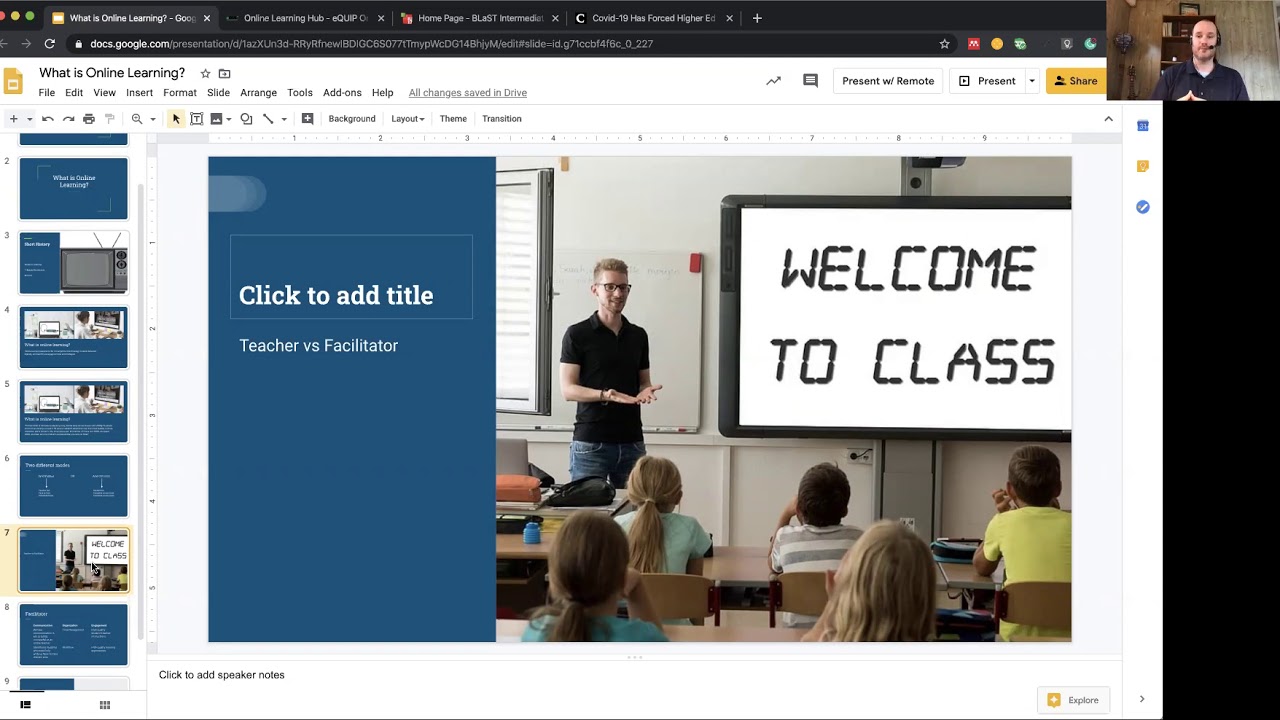Viewport: 1280px width, 720px height.
Task: Open the Add-ons menu
Action: [x=342, y=93]
